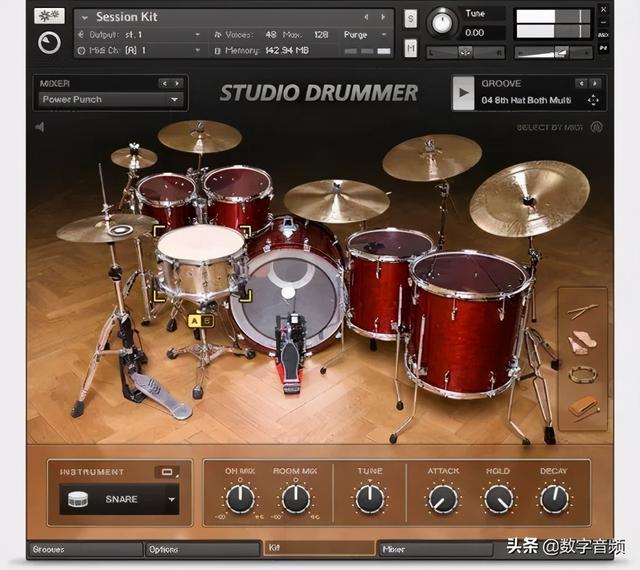Select the ride cymbal above the kick
The height and width of the screenshot is (570, 640).
(x=337, y=201)
